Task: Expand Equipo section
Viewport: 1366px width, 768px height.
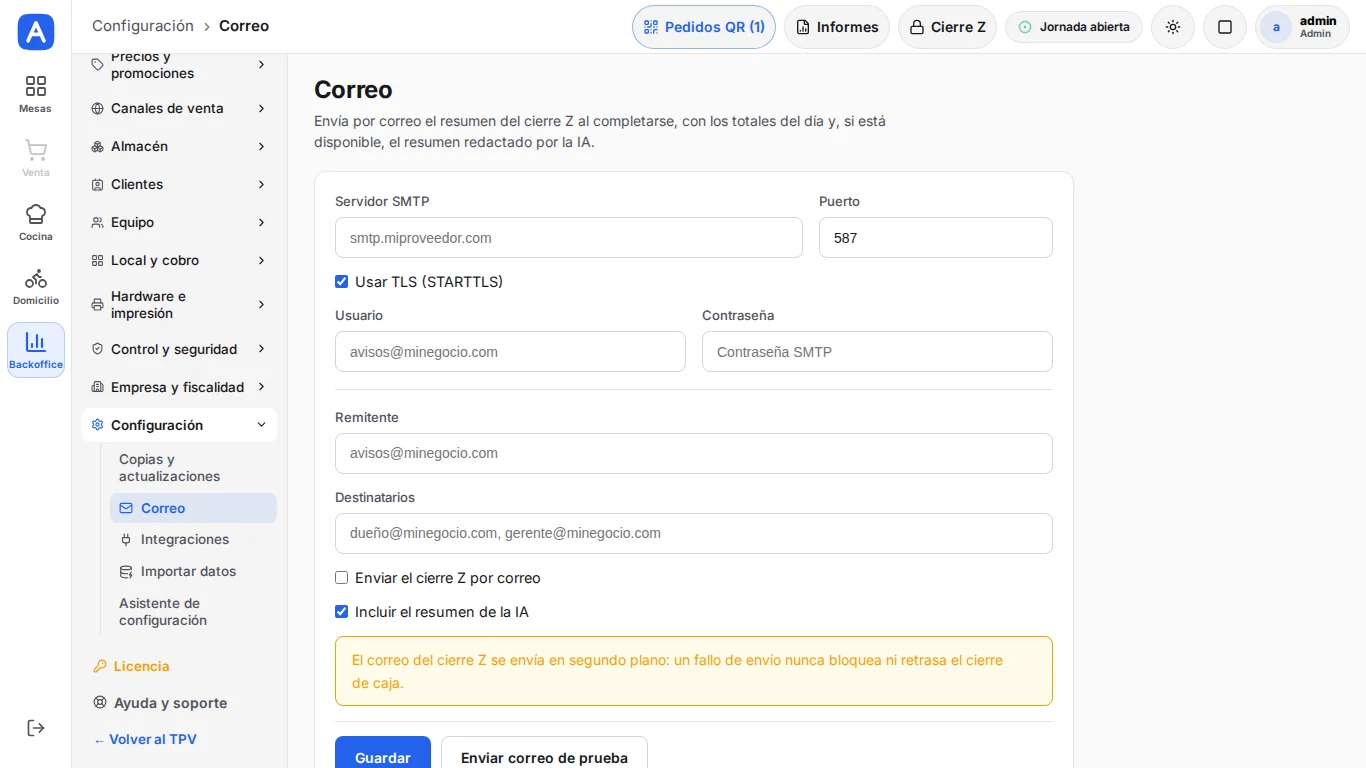Action: click(179, 222)
